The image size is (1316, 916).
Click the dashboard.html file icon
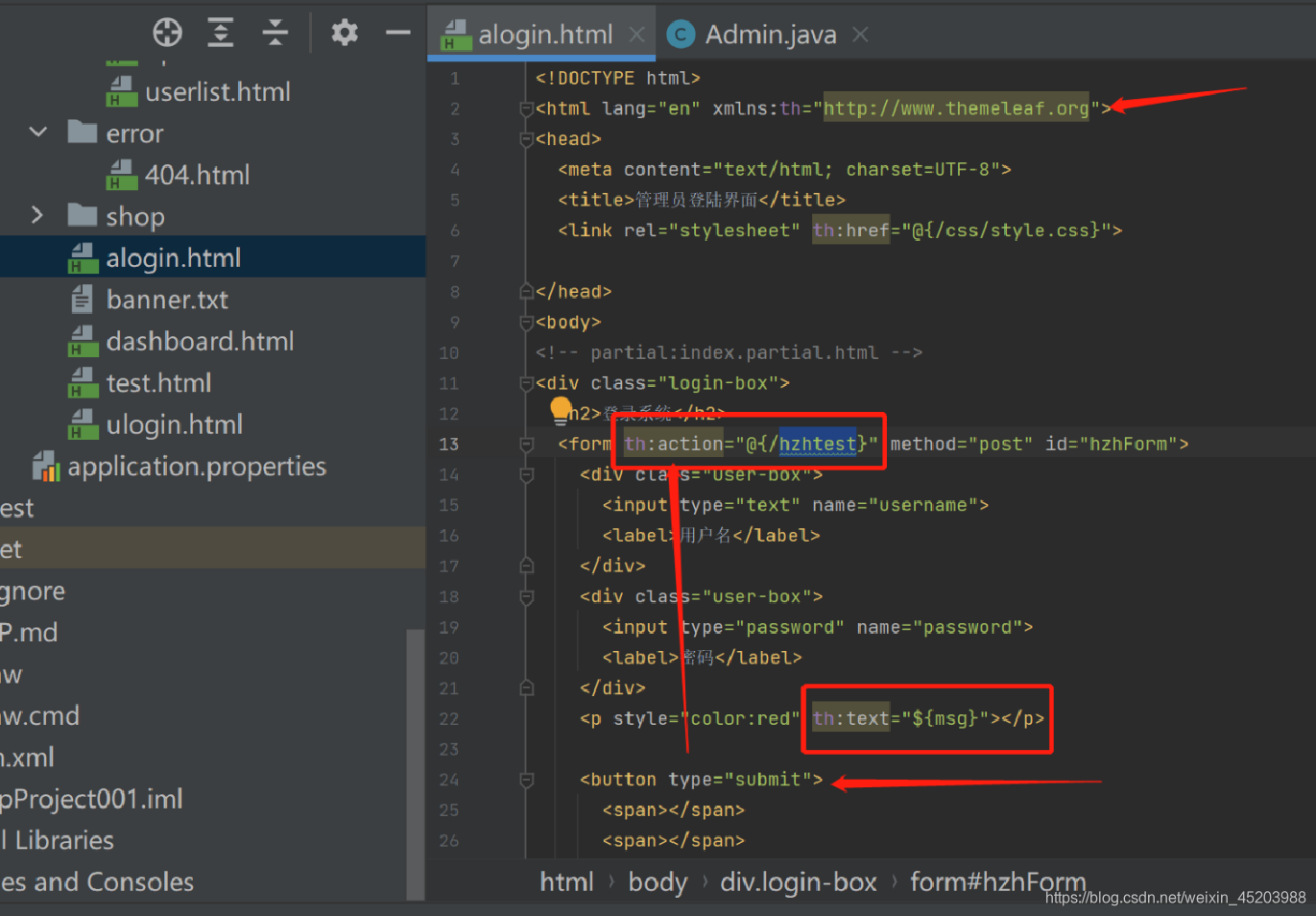[x=83, y=341]
